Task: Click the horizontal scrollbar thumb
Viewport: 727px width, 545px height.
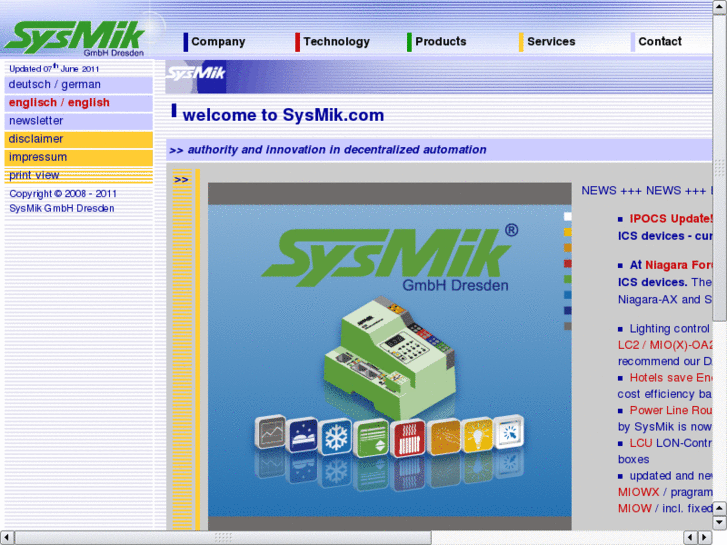Action: point(223,537)
